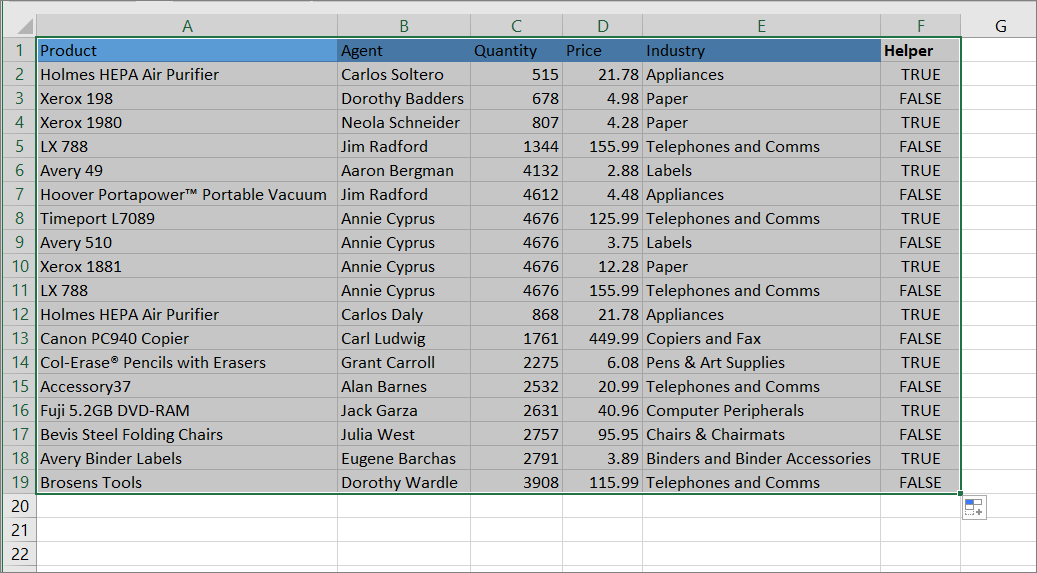This screenshot has width=1037, height=573.
Task: Click the Helper header cell
Action: [921, 50]
